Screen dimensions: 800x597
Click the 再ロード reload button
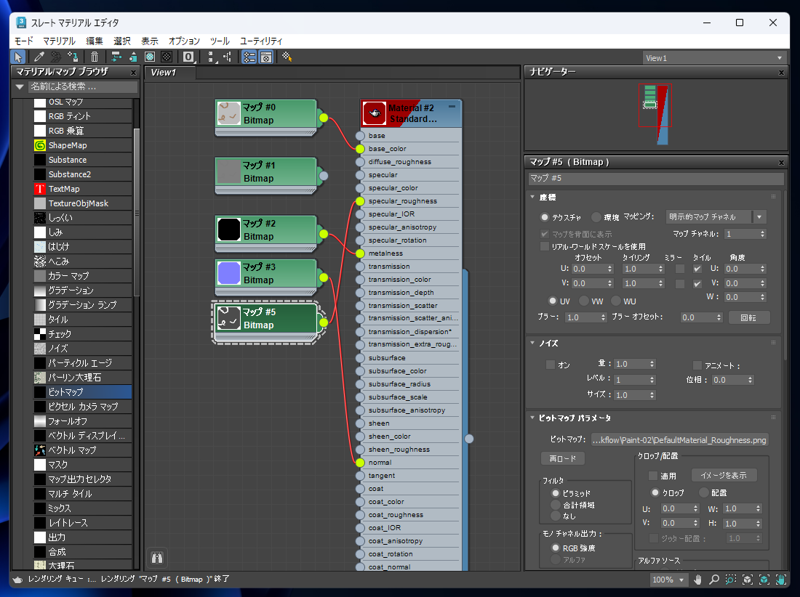coord(563,458)
